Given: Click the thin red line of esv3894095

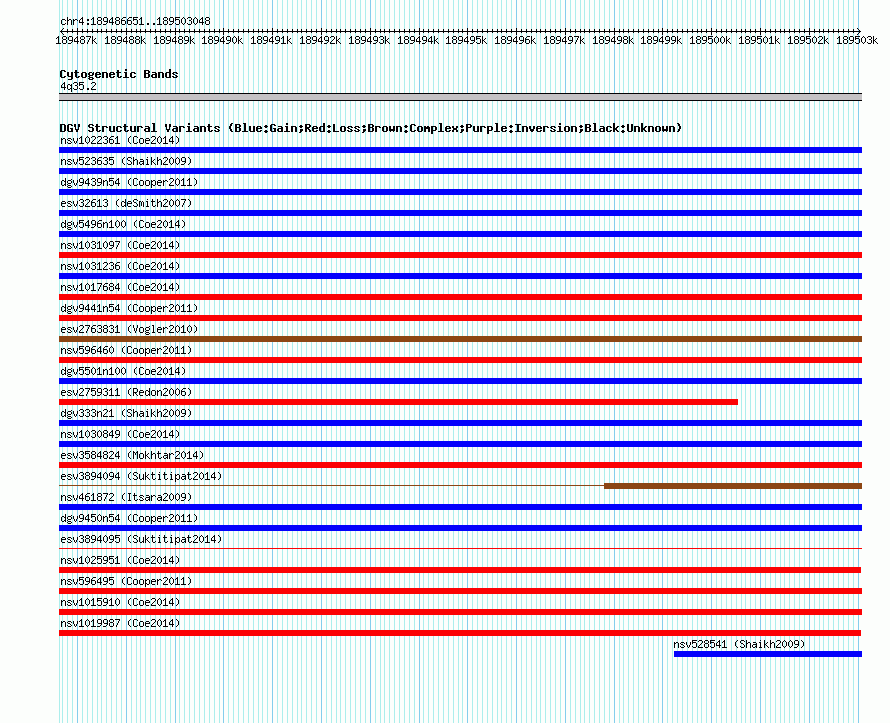Looking at the screenshot, I should tap(460, 549).
